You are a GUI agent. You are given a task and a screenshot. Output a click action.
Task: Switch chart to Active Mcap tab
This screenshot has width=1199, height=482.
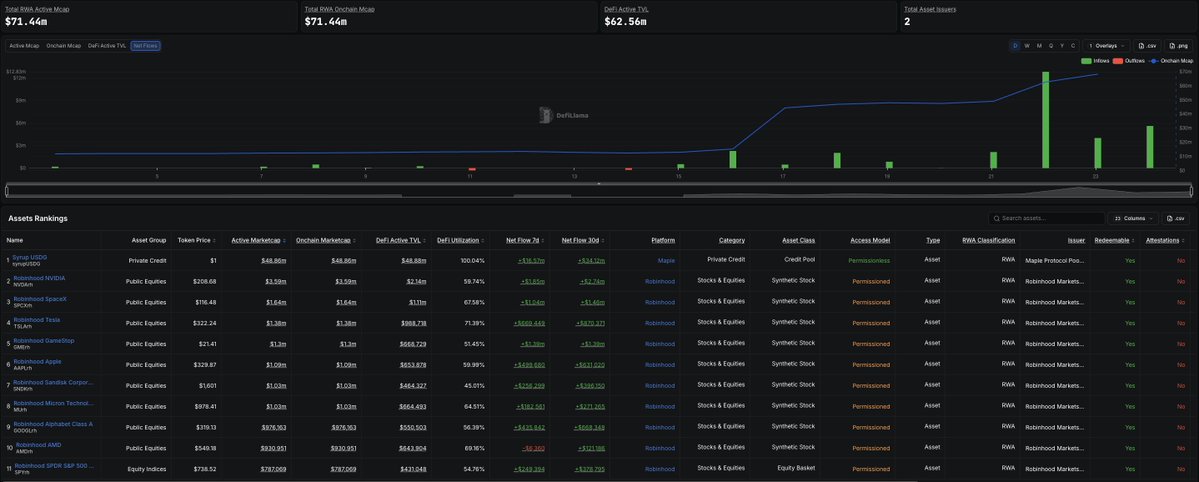pyautogui.click(x=24, y=46)
